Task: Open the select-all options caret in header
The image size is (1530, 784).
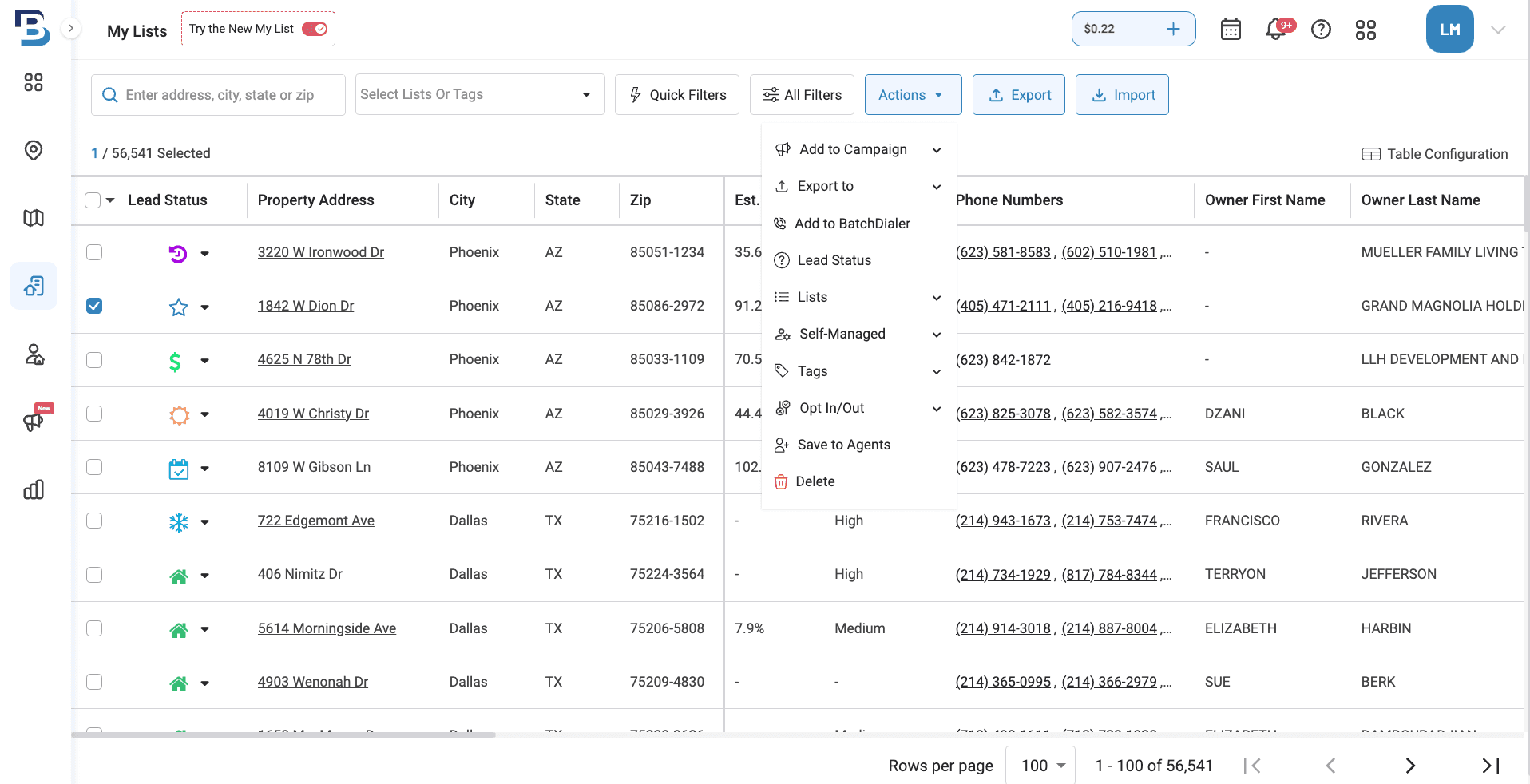Action: point(110,200)
